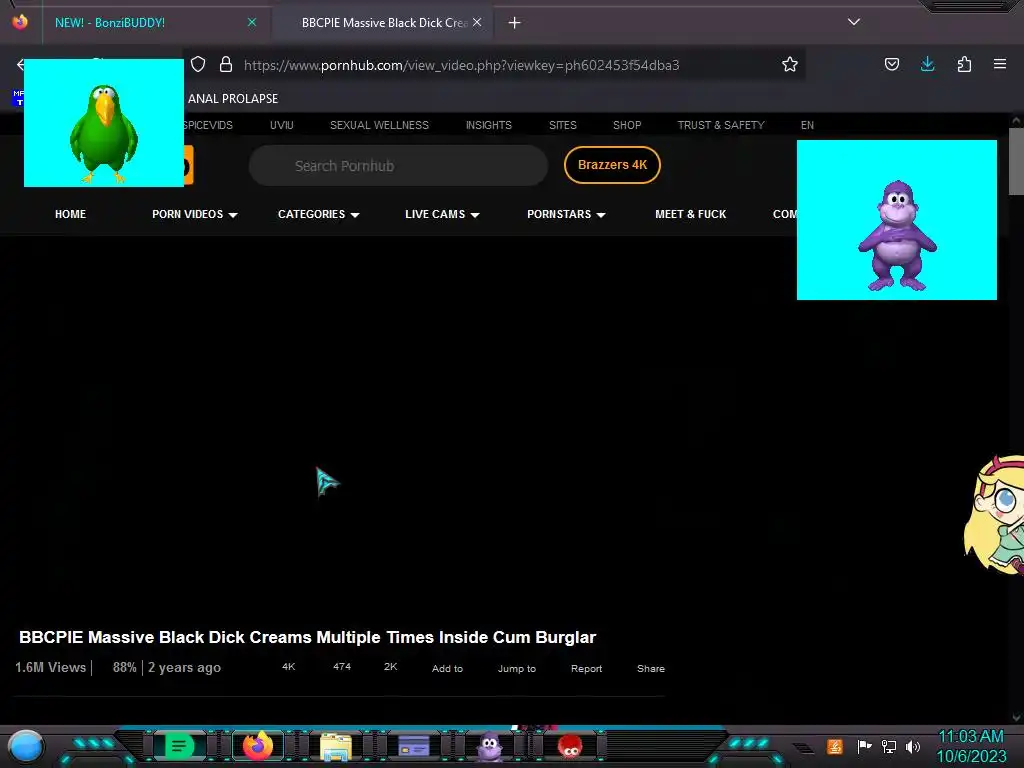Screen dimensions: 1024x768
Task: Click the green parrot agent character
Action: tap(104, 133)
